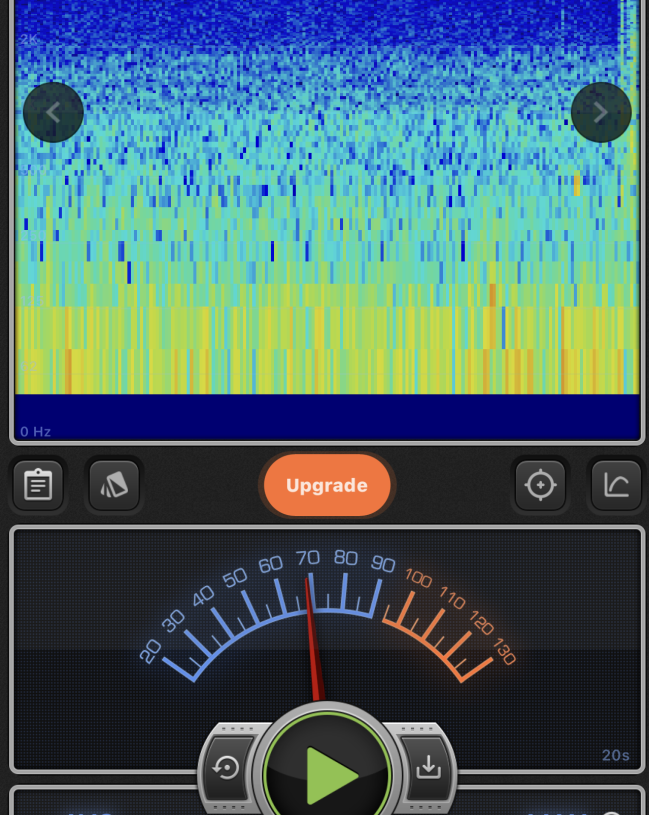Tap the orange 100 mark on the gauge

[418, 579]
